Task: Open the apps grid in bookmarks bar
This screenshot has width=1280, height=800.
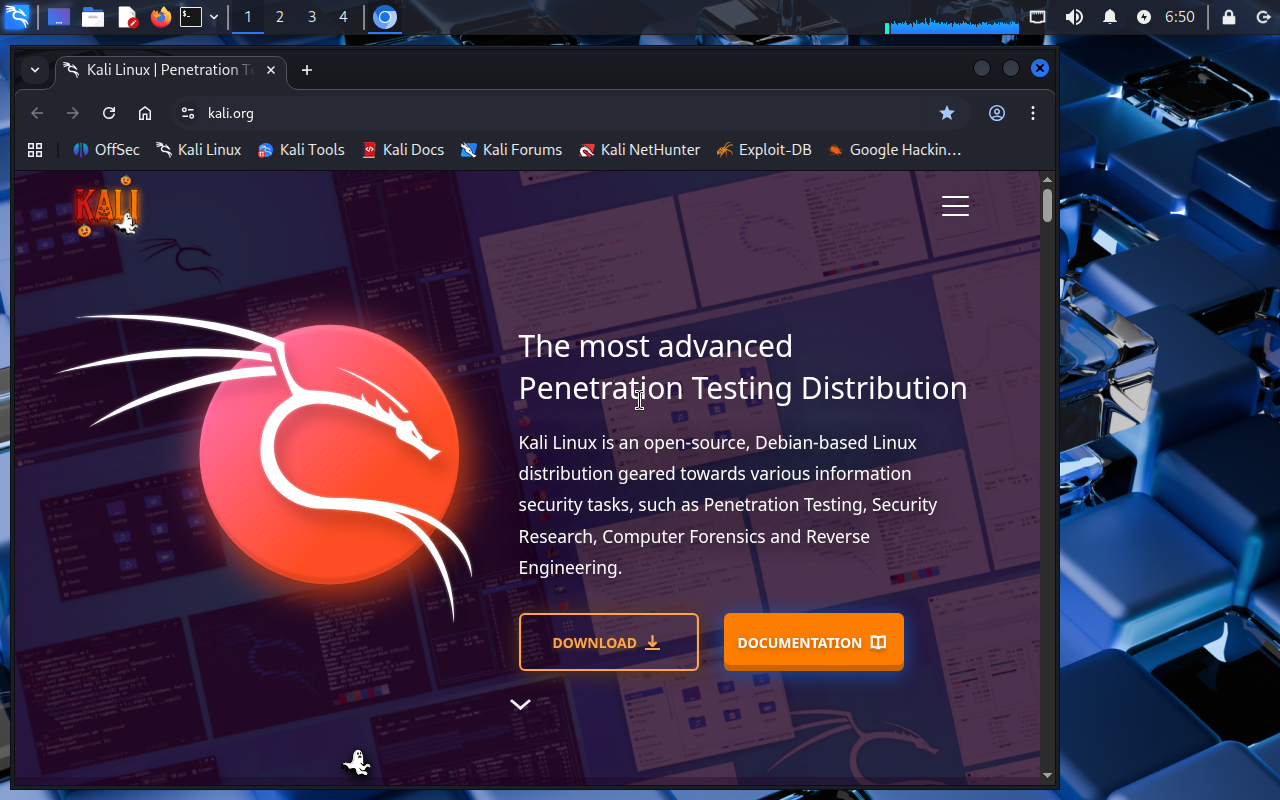Action: click(x=35, y=150)
